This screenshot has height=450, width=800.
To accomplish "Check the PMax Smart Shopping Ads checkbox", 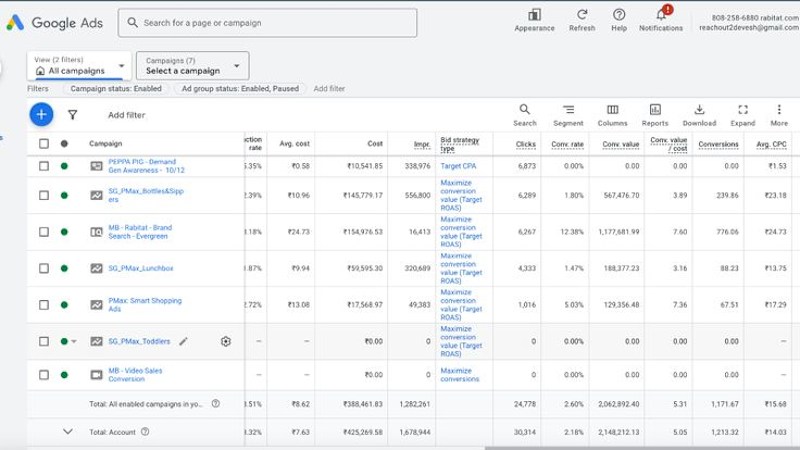I will [44, 305].
